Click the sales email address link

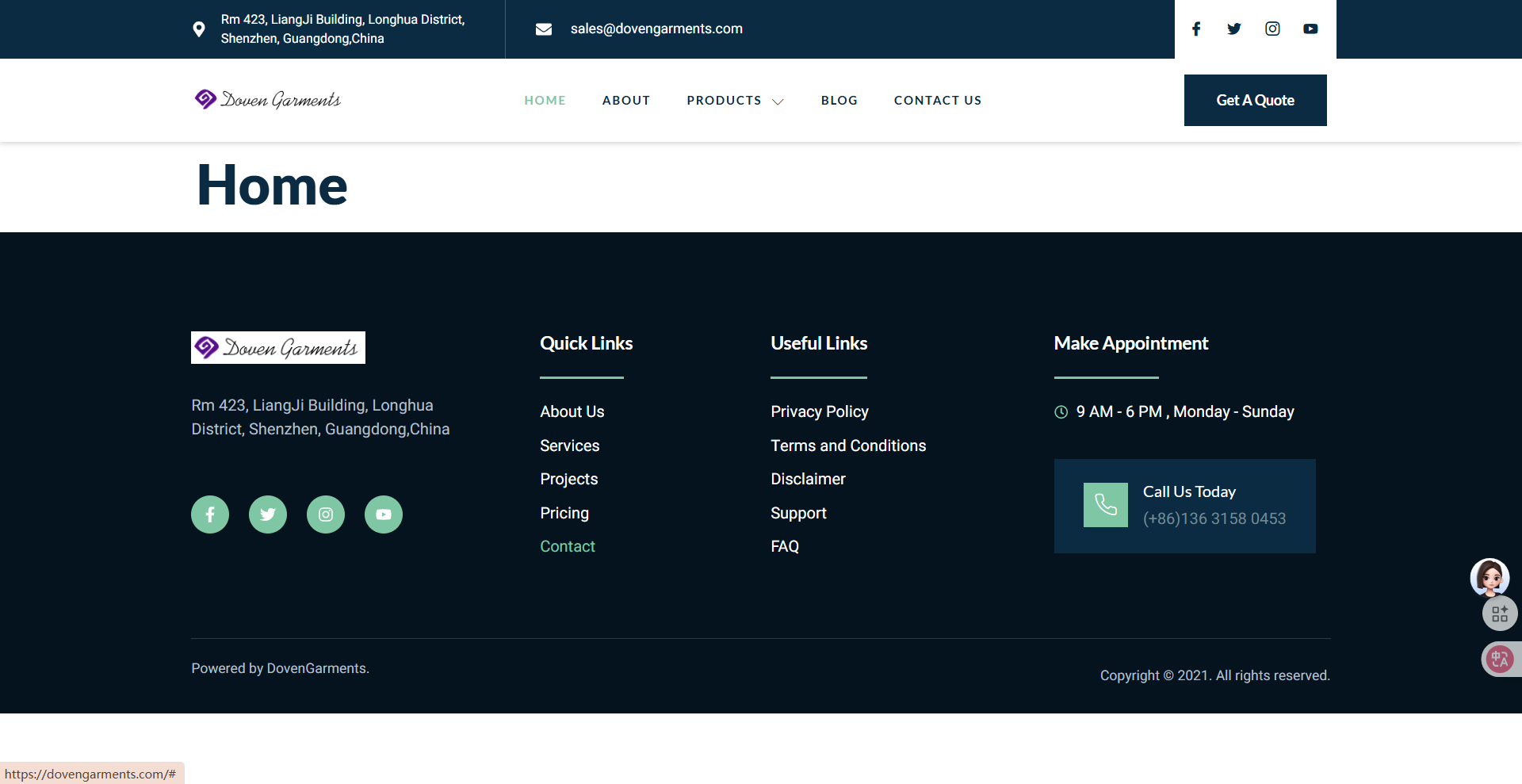[656, 29]
